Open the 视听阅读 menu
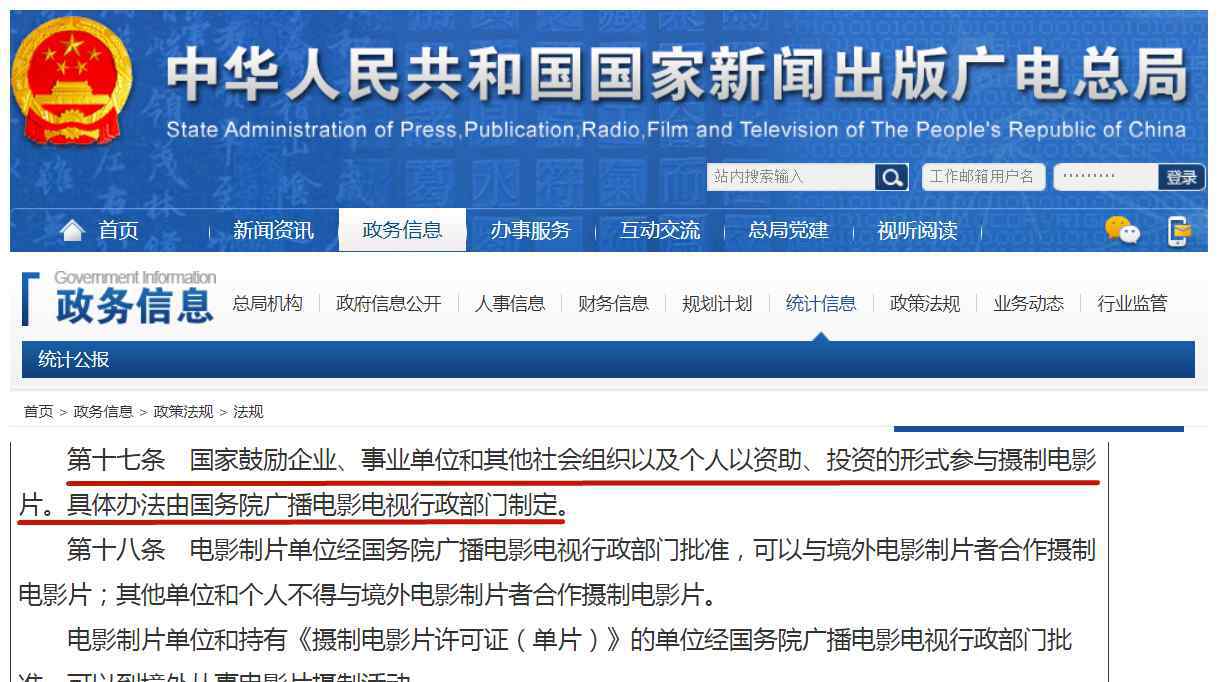 pos(917,231)
